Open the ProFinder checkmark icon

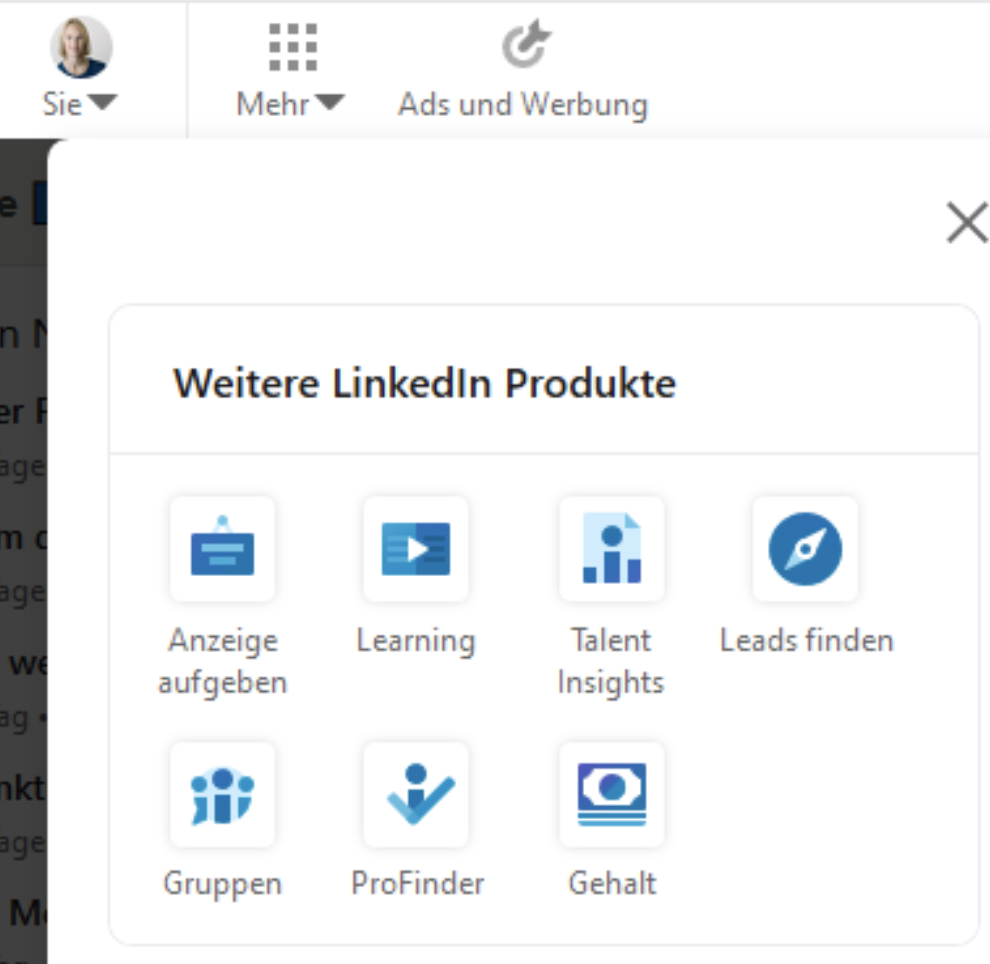click(x=416, y=794)
